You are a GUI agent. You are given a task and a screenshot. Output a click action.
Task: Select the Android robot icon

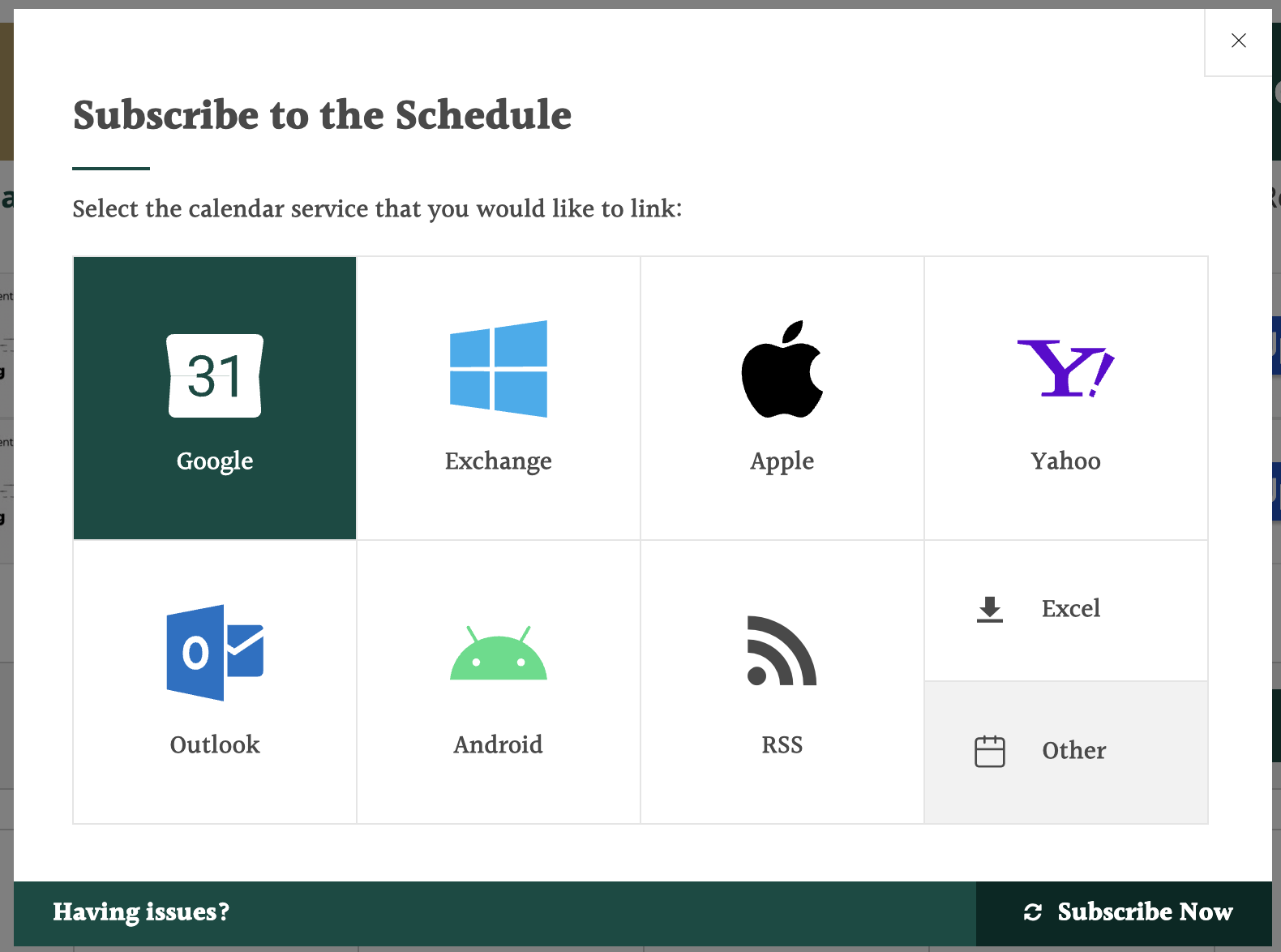click(x=499, y=653)
